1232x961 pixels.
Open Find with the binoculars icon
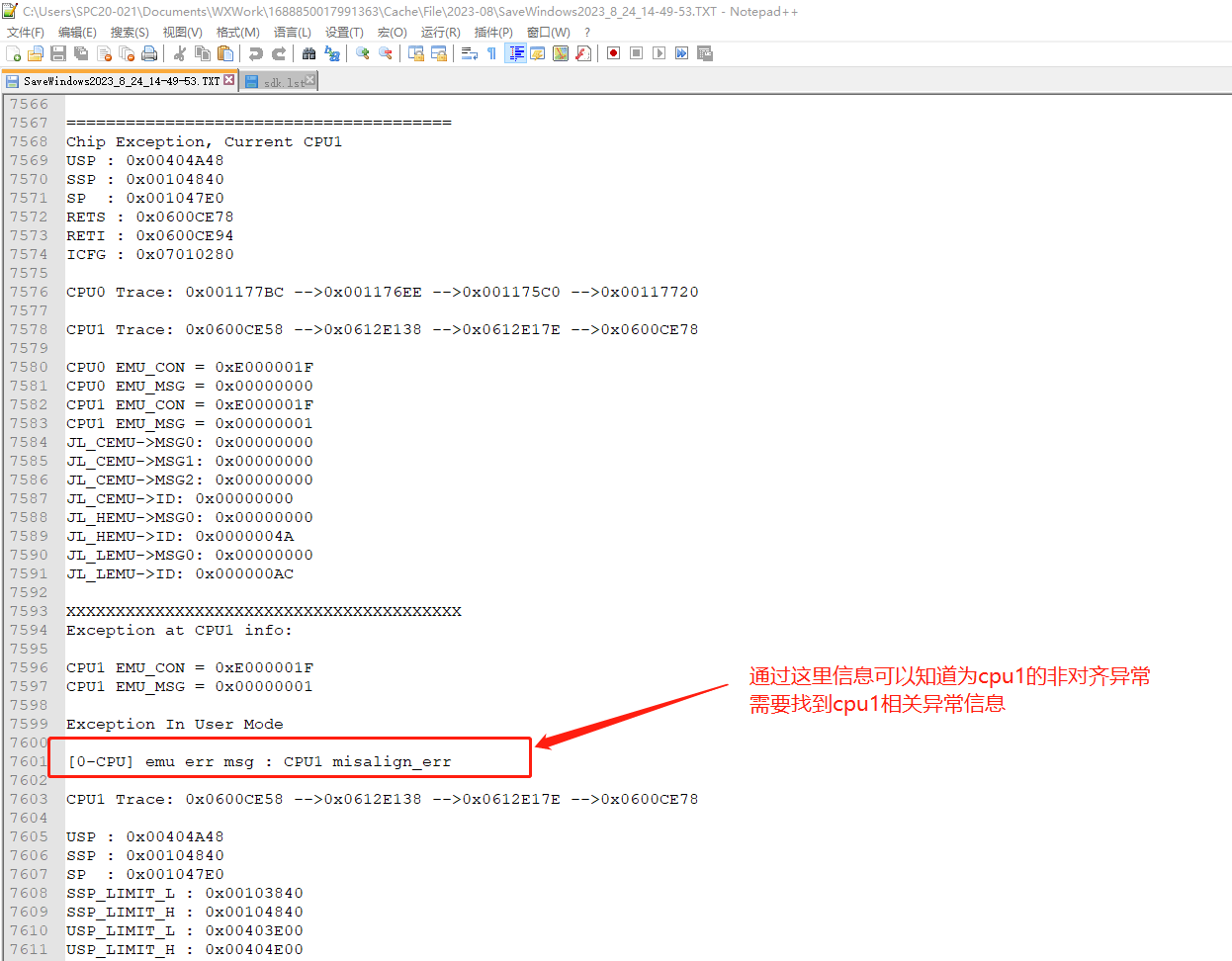[x=309, y=53]
